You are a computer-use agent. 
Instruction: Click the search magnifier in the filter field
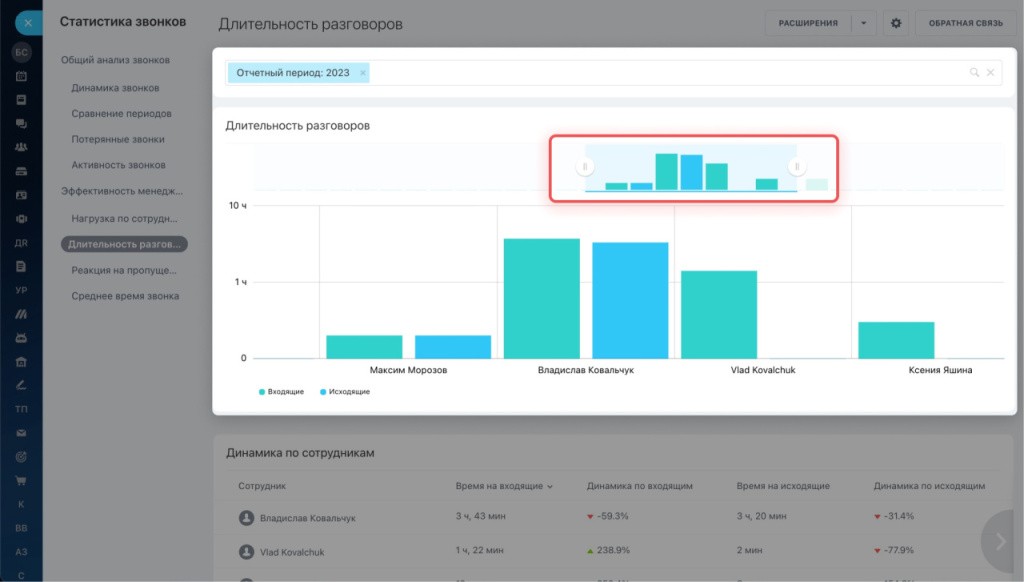click(x=974, y=73)
